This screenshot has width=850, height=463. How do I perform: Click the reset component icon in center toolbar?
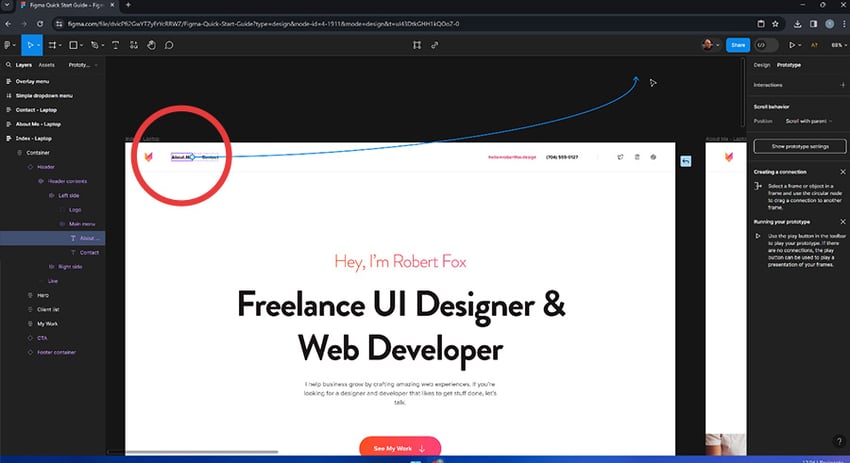click(x=417, y=45)
